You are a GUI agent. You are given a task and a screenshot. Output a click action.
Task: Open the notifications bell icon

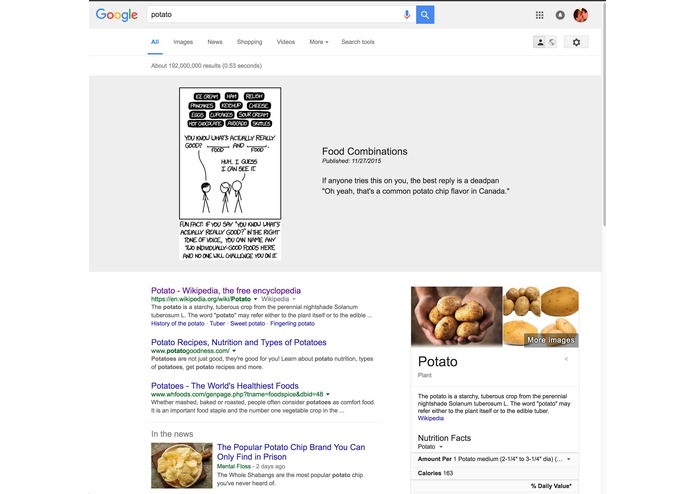tap(560, 15)
